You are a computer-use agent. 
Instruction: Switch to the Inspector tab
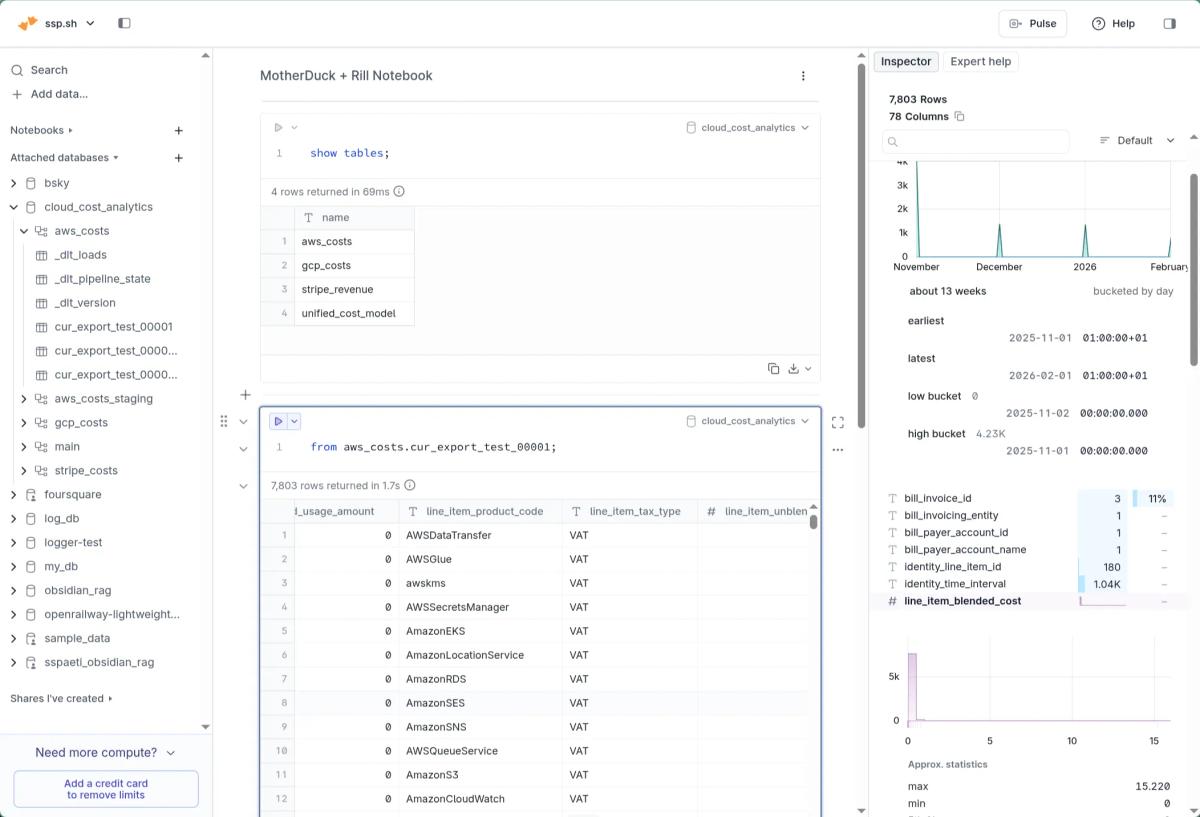[x=906, y=62]
